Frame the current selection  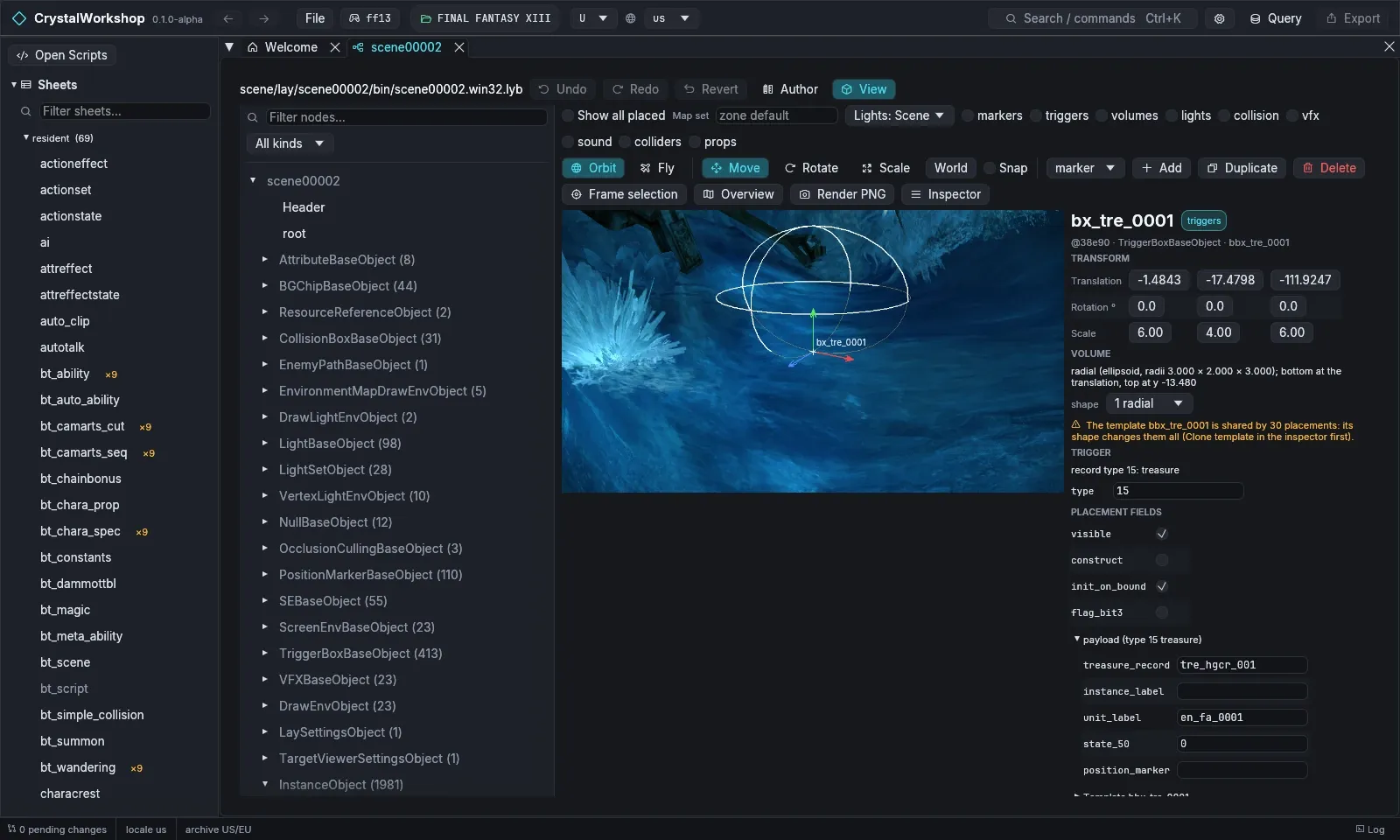(625, 194)
